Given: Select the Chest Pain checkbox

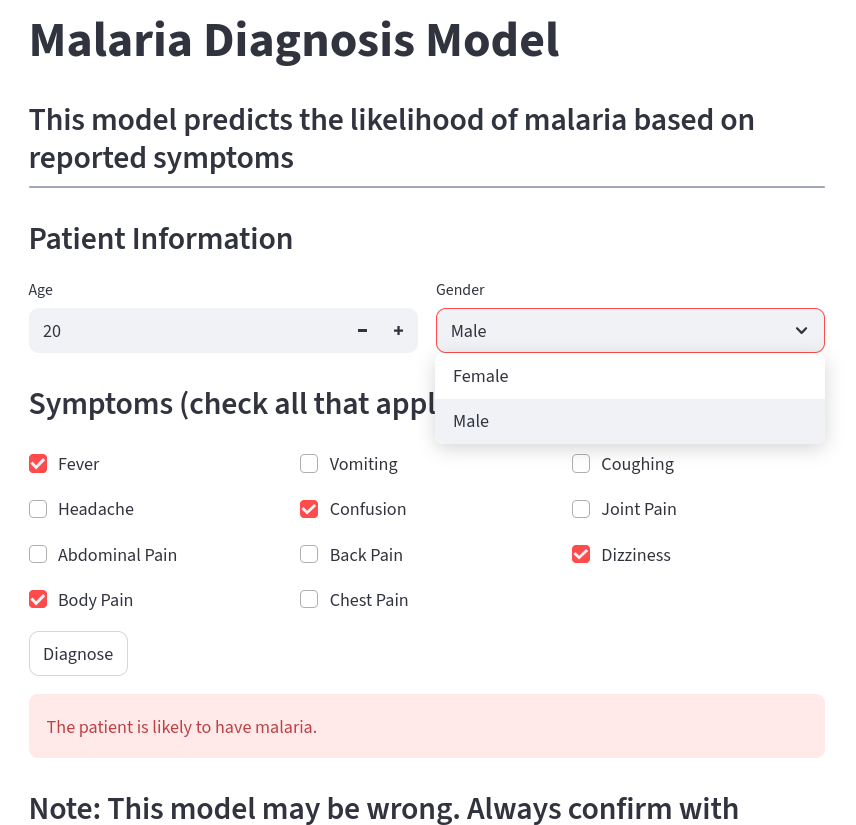Looking at the screenshot, I should [x=310, y=600].
